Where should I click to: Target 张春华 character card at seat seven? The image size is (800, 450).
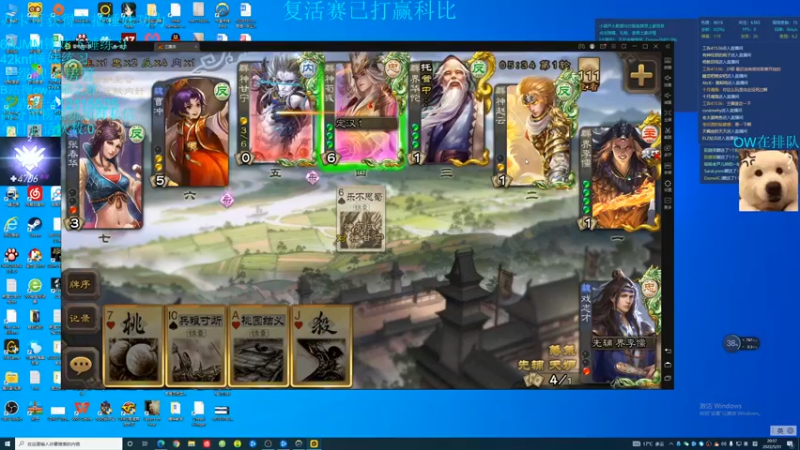tap(105, 176)
